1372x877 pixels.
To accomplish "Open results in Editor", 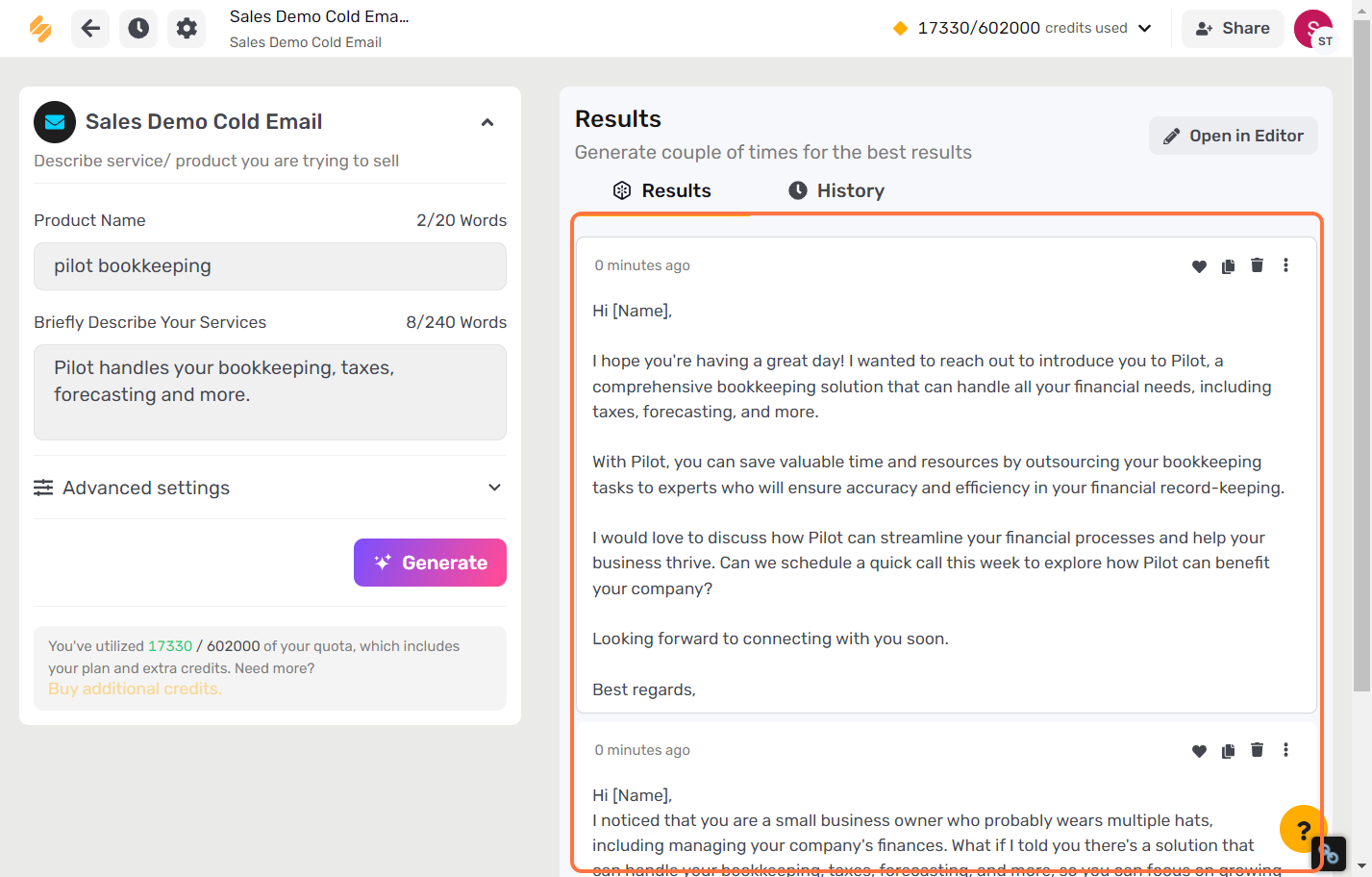I will (x=1234, y=136).
